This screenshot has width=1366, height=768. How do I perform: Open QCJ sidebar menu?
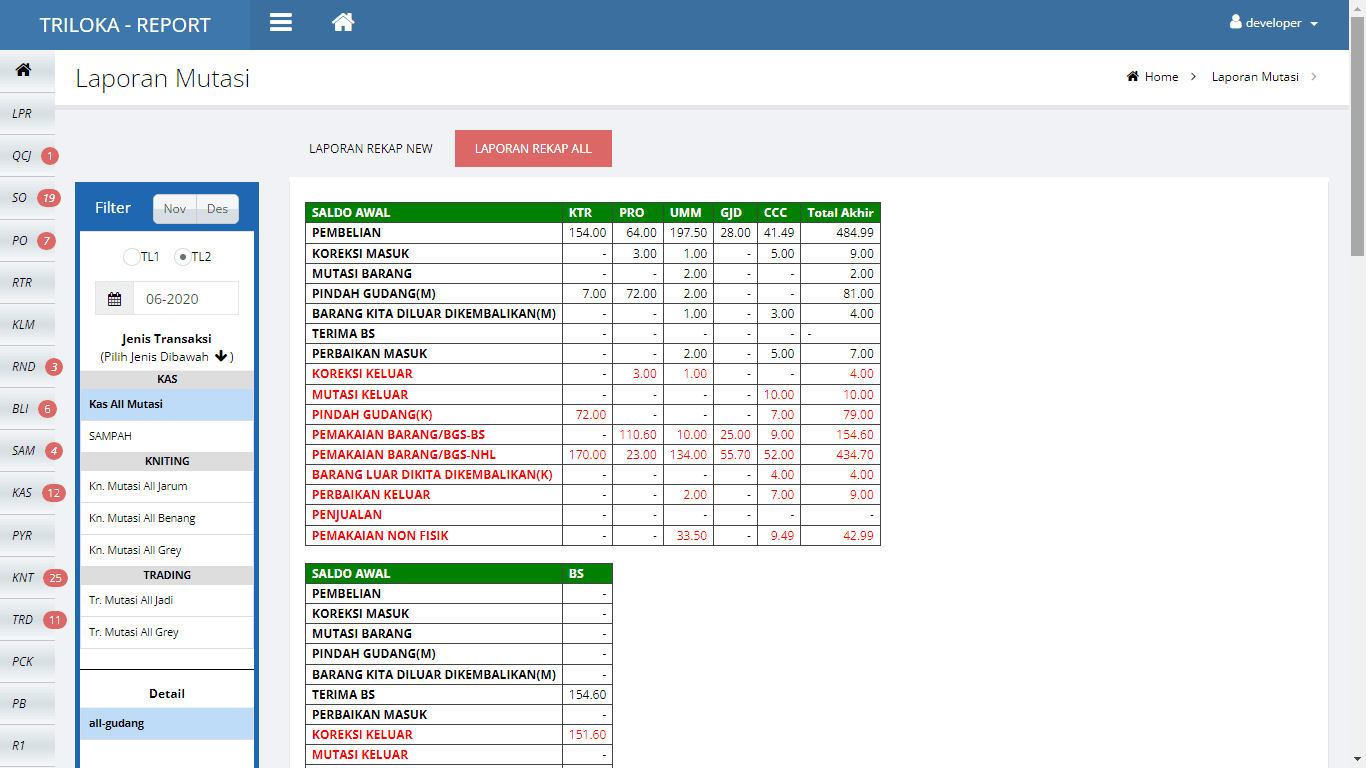(x=27, y=156)
